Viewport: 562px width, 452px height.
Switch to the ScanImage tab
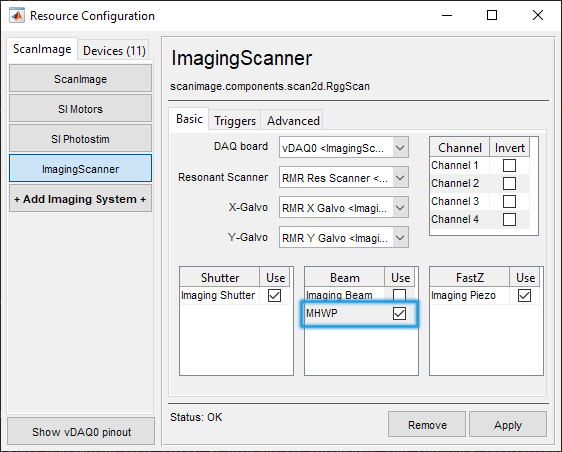click(x=42, y=49)
